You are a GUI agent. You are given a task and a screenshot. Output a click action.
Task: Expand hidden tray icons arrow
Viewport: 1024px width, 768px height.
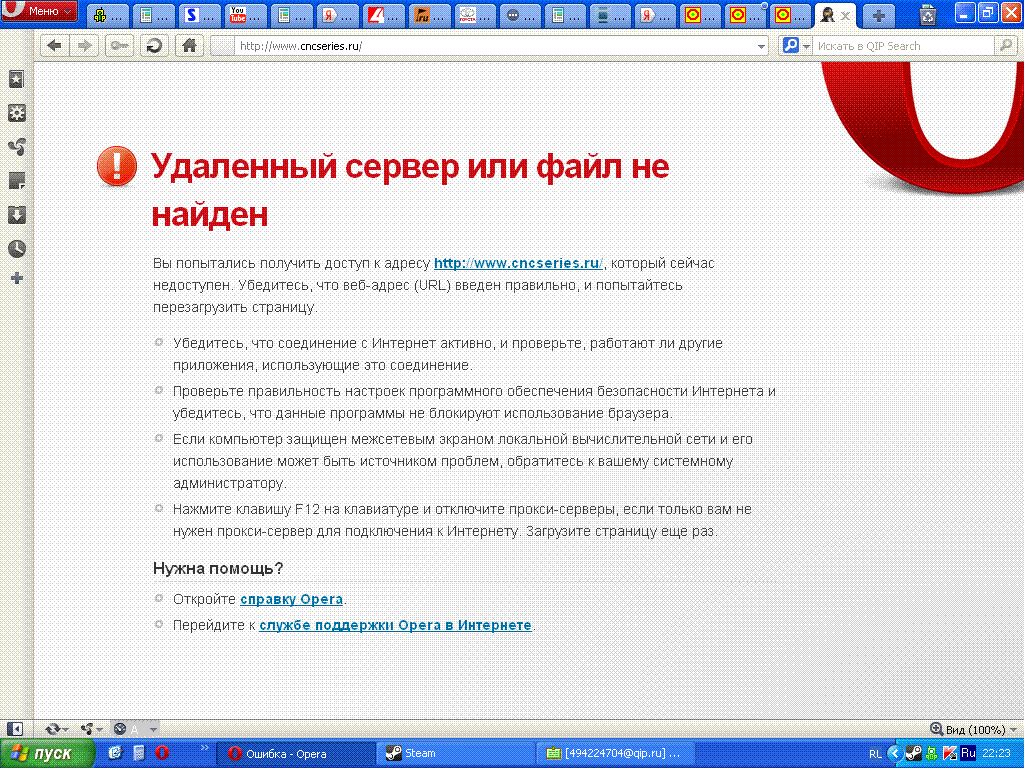click(x=895, y=754)
